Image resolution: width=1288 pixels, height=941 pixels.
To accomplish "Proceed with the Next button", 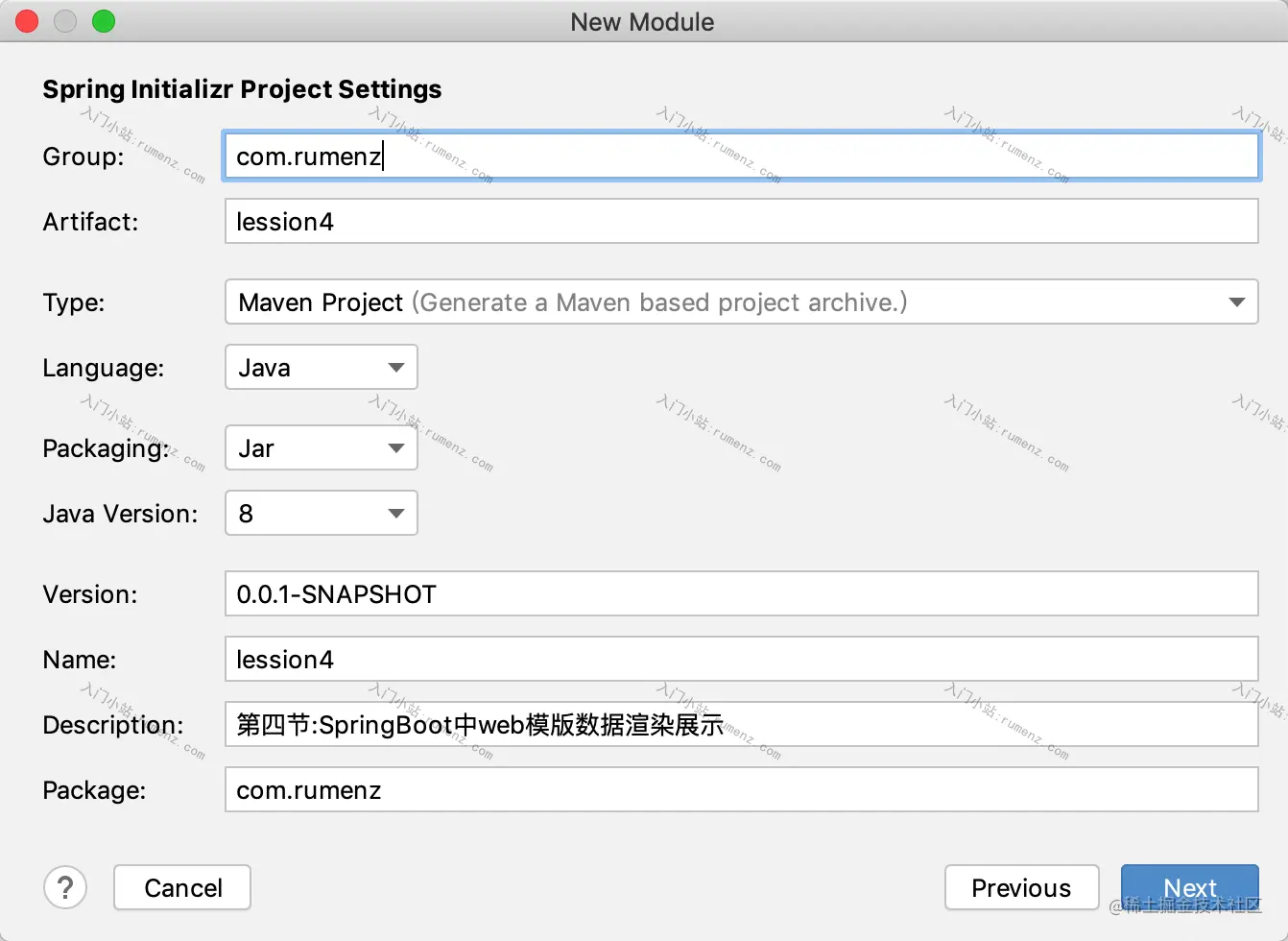I will [1190, 887].
